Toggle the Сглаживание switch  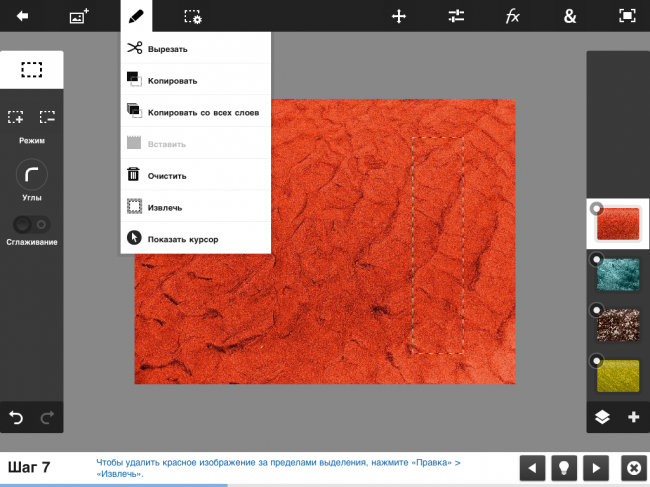tap(31, 224)
